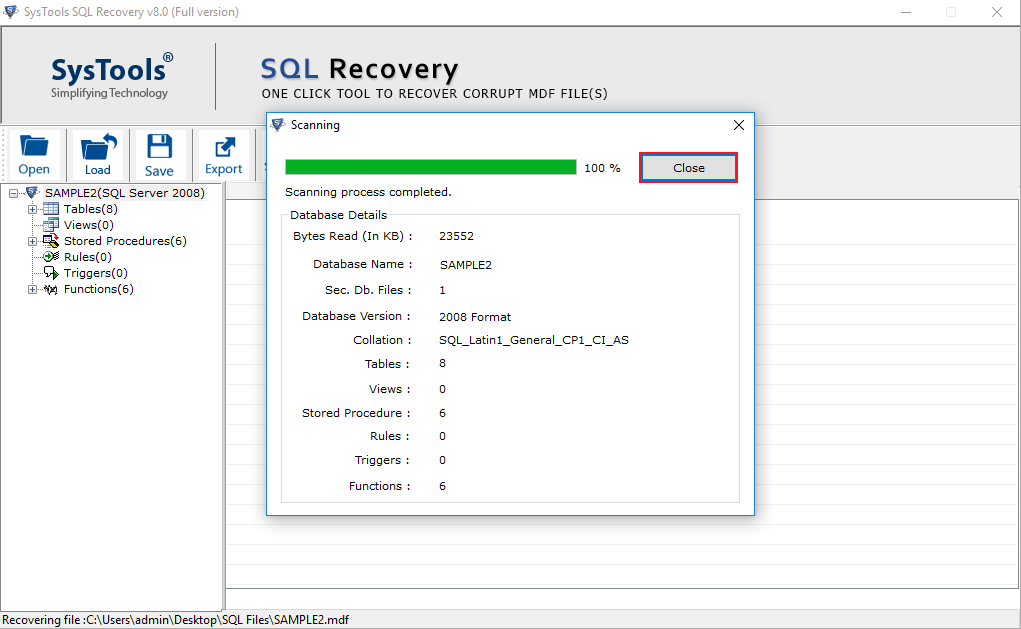Screen dimensions: 1021x629
Task: Select Stored Procedures(6) in the tree
Action: [125, 241]
